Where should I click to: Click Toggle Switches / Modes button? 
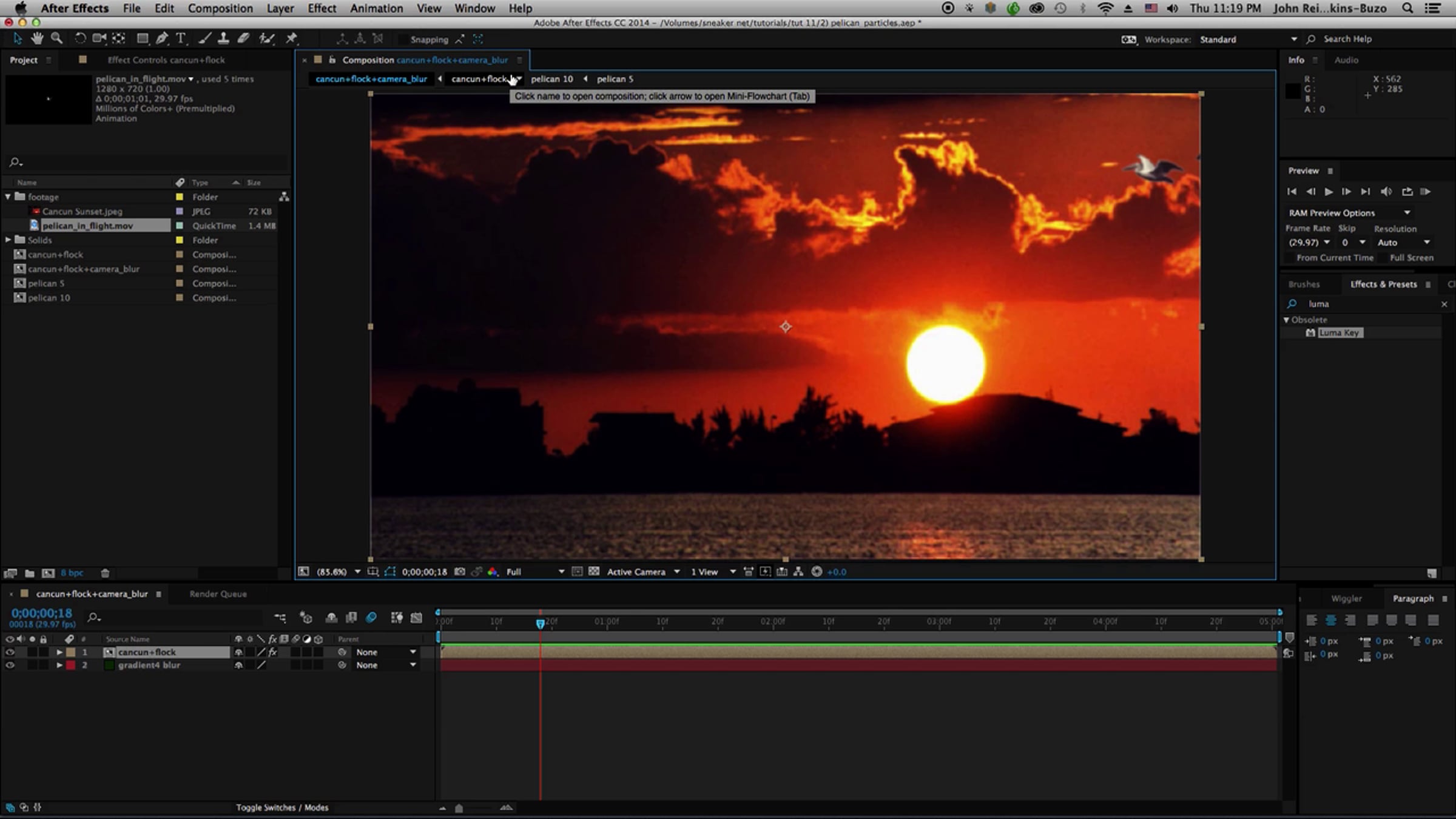coord(282,807)
